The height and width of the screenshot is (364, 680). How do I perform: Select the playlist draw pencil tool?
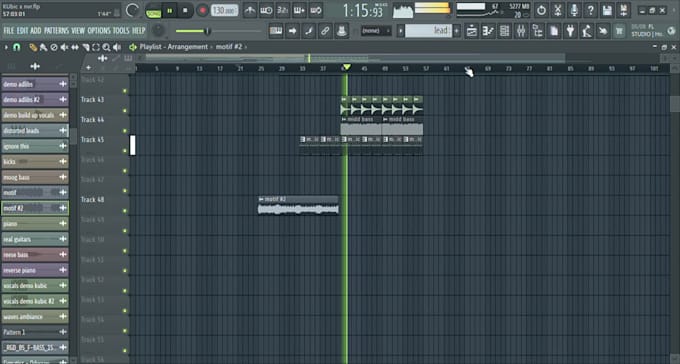[x=33, y=47]
